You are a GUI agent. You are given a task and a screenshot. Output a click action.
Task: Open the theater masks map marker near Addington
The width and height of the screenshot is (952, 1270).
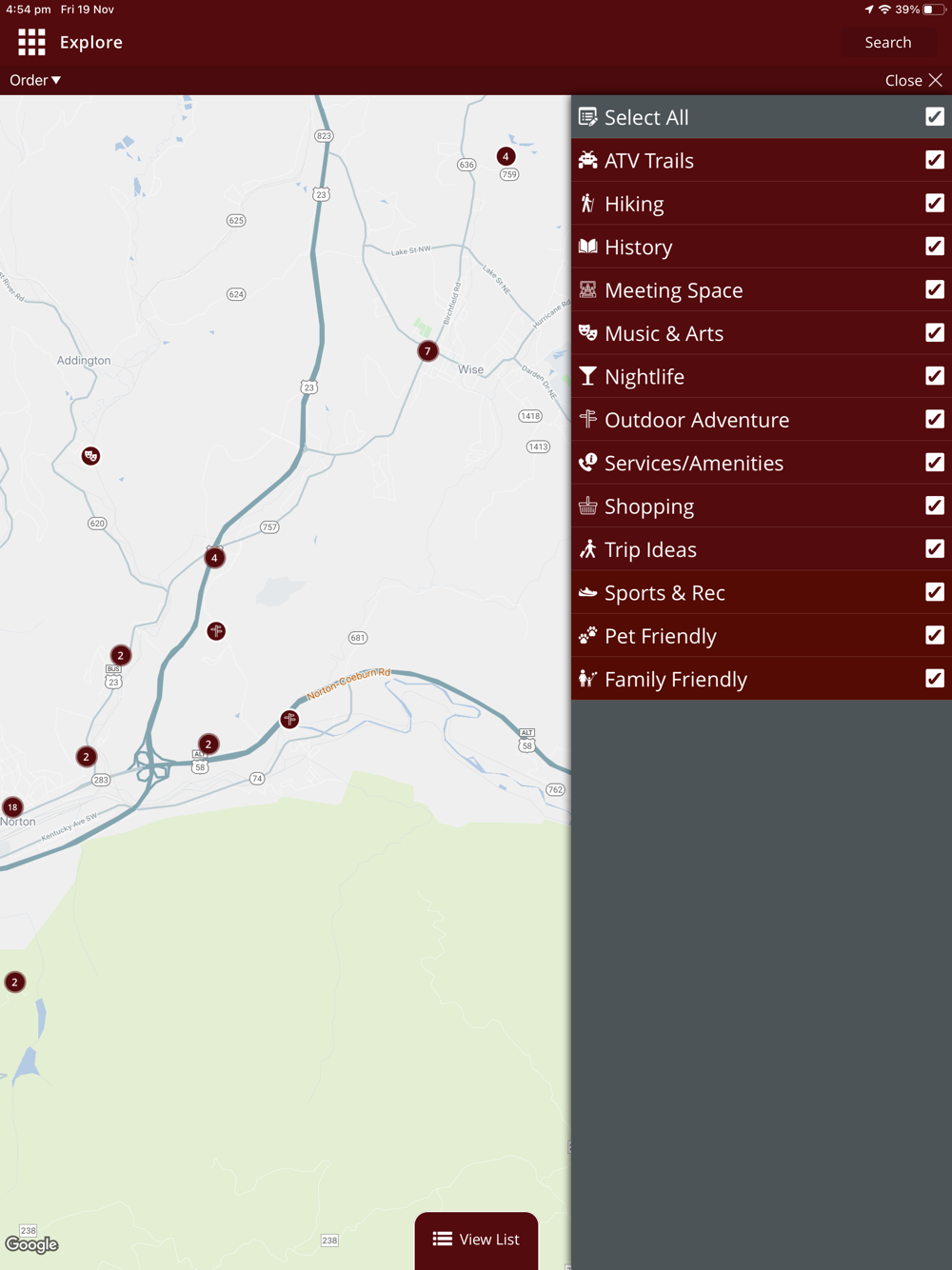tap(90, 456)
